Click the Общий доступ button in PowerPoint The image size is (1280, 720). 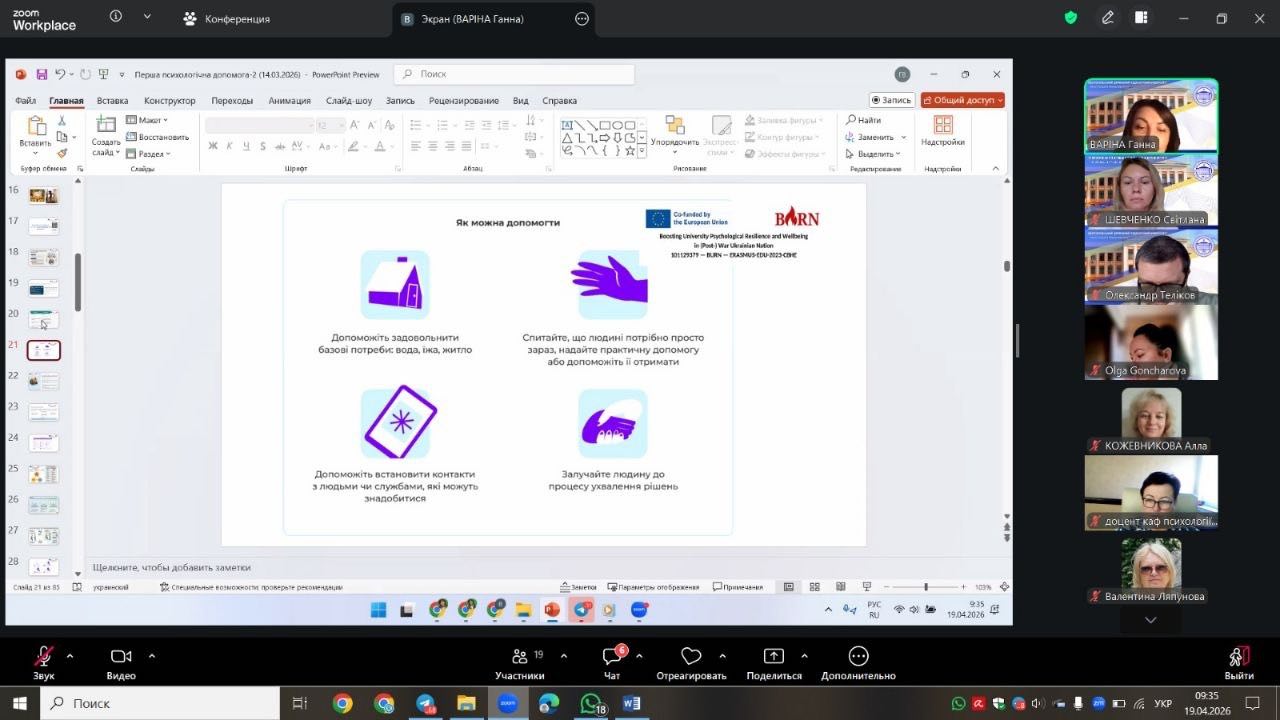(962, 100)
